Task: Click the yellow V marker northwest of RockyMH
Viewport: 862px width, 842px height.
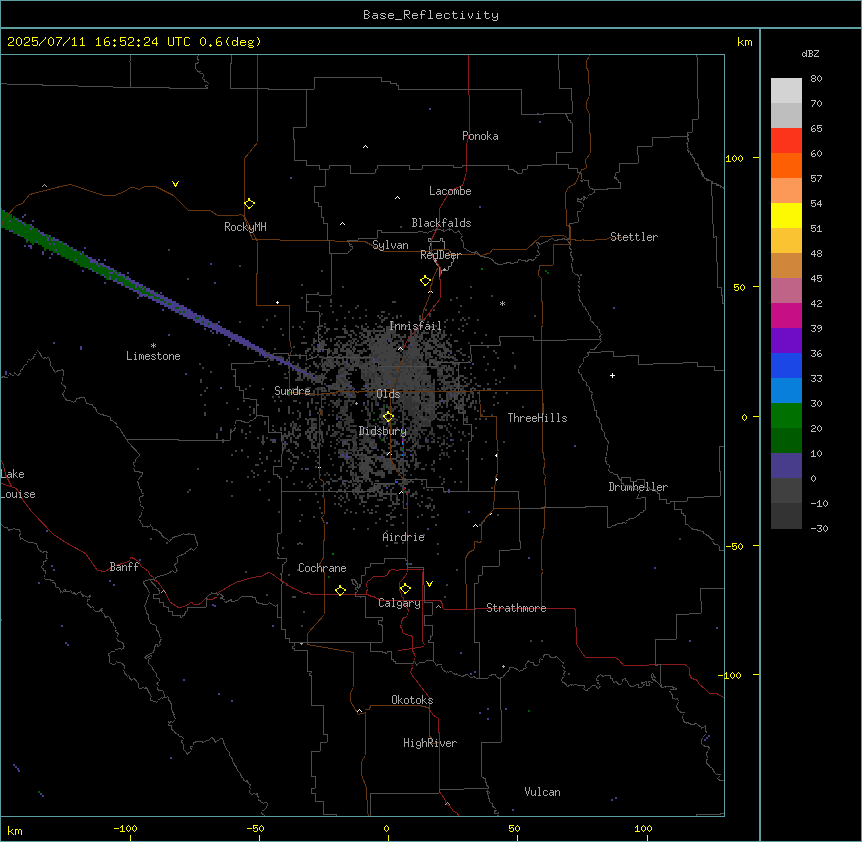Action: point(175,184)
